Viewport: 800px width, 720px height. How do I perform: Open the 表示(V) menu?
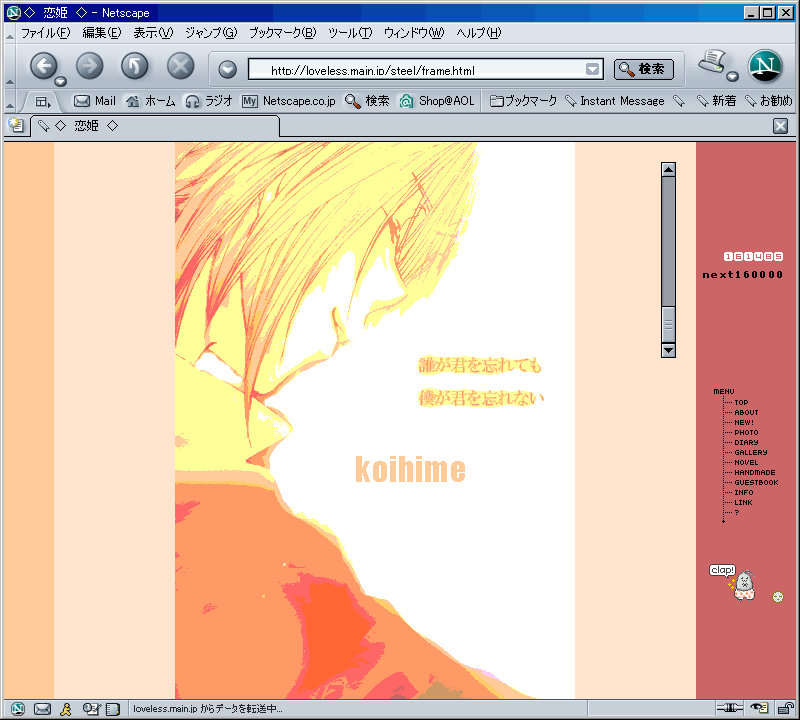coord(153,33)
